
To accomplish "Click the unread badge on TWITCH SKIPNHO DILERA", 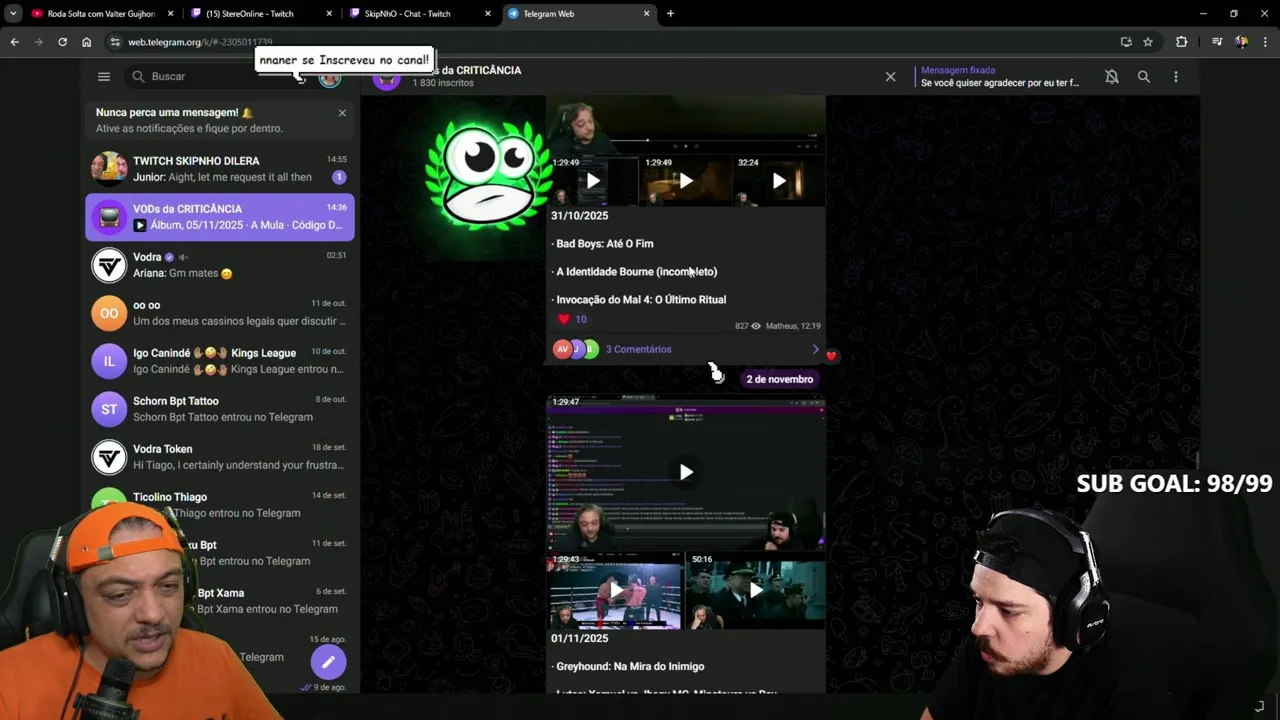I will [x=339, y=177].
